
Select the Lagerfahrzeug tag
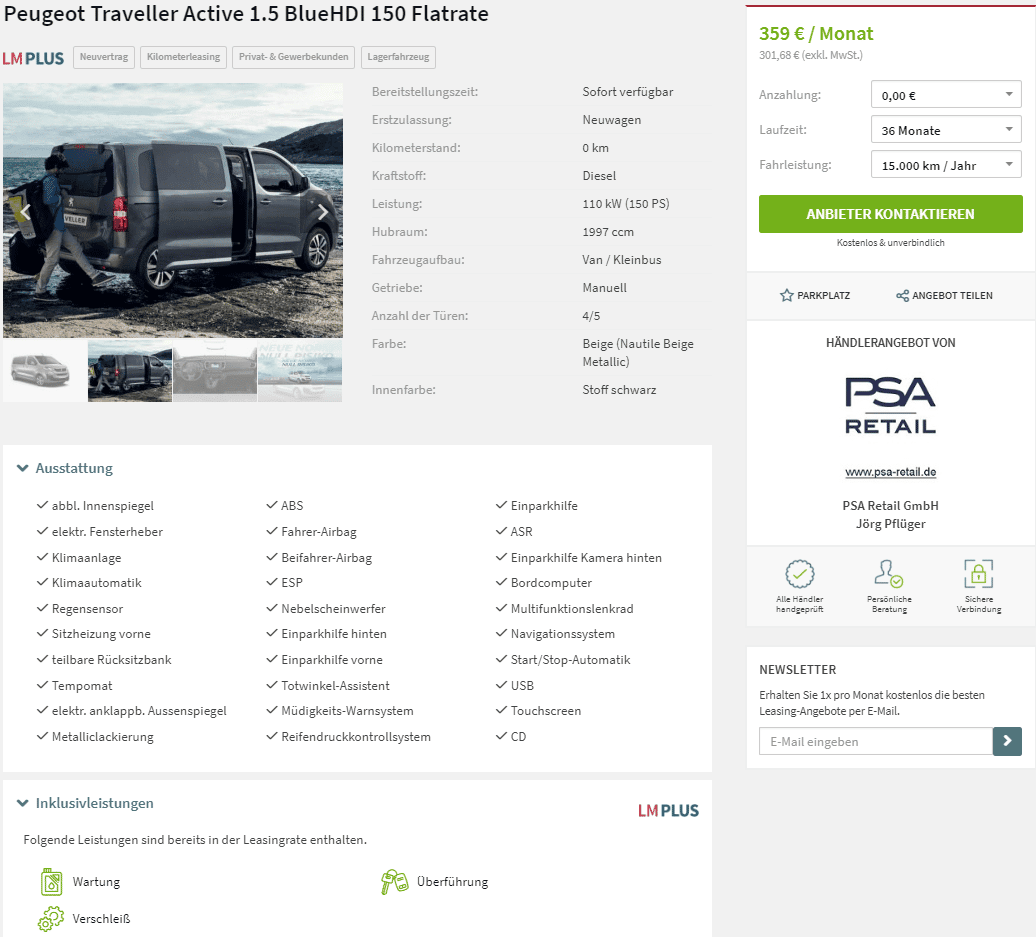pyautogui.click(x=398, y=57)
